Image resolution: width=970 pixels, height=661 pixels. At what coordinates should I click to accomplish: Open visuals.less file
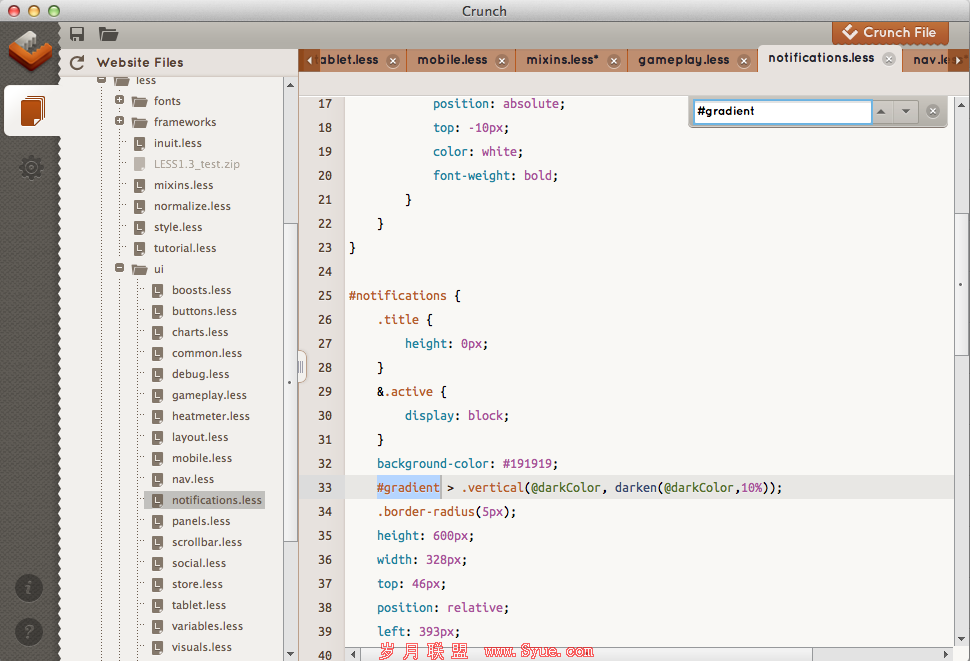(x=202, y=648)
